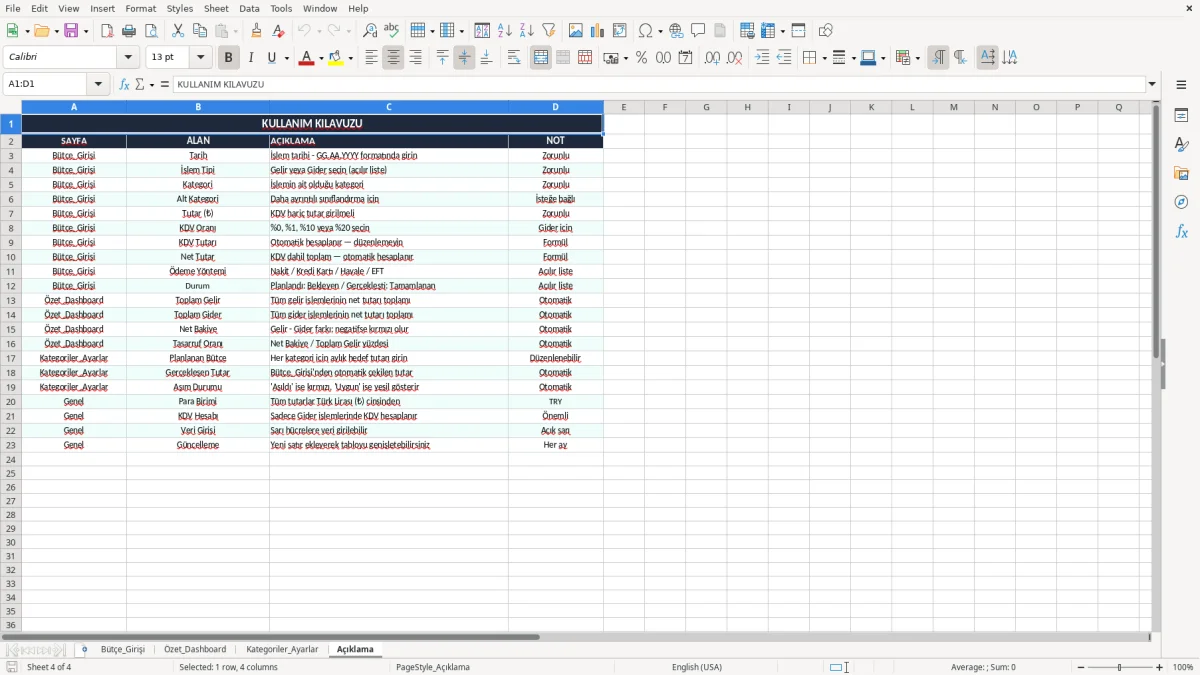Open the Select Function dropdown arrow
Viewport: 1200px width, 675px height.
point(151,84)
